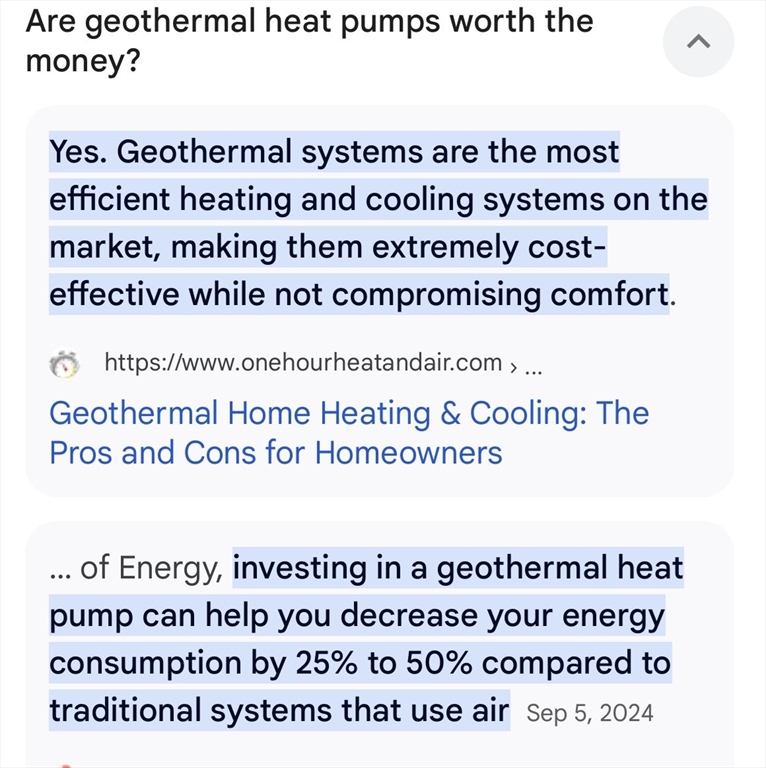This screenshot has height=768, width=766.
Task: Click the partial red icon at the bottom
Action: 68,764
